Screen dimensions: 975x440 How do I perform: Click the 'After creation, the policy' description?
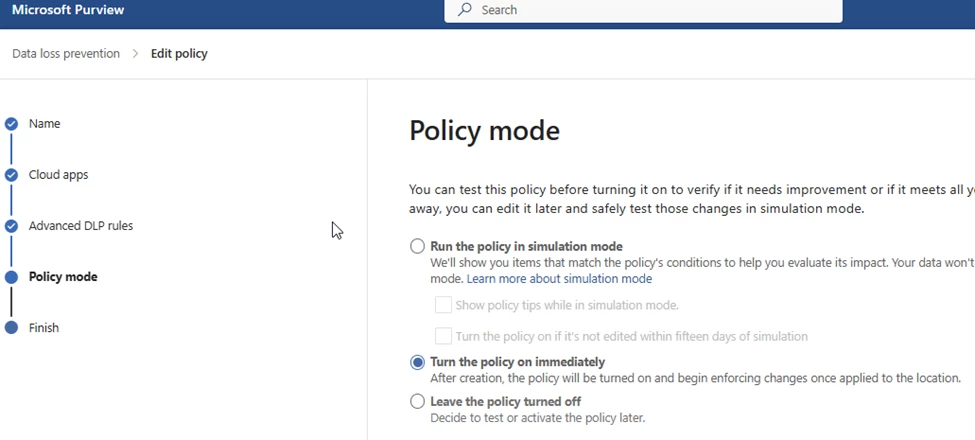point(695,378)
